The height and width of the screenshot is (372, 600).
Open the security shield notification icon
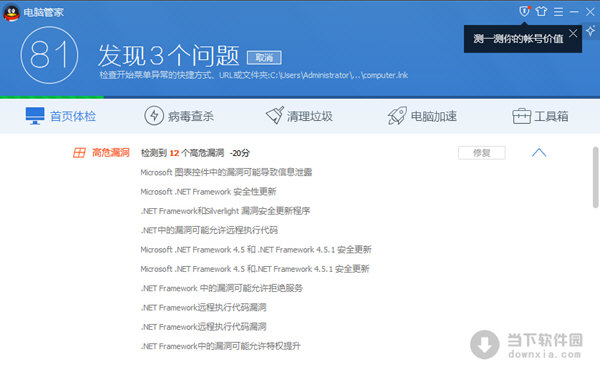[x=524, y=11]
